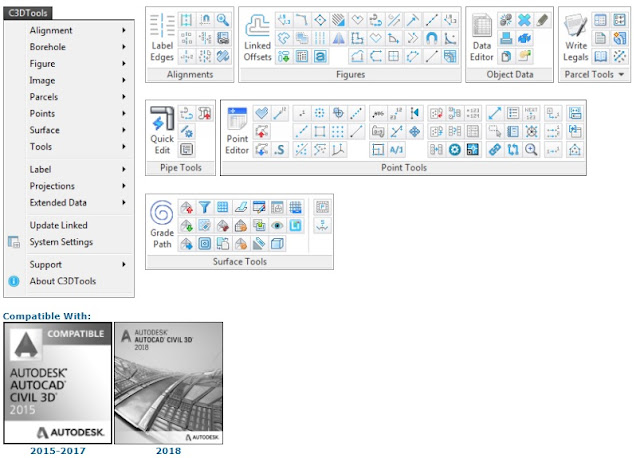
Task: Click the 2015-2017 compatibility link
Action: (58, 451)
